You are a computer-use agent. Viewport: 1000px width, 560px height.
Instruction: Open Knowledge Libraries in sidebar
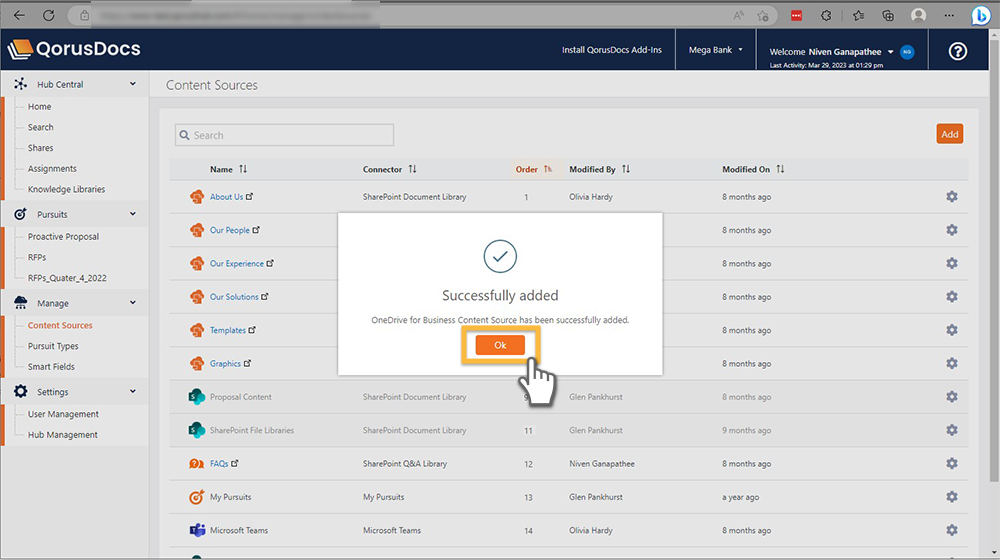pyautogui.click(x=66, y=189)
